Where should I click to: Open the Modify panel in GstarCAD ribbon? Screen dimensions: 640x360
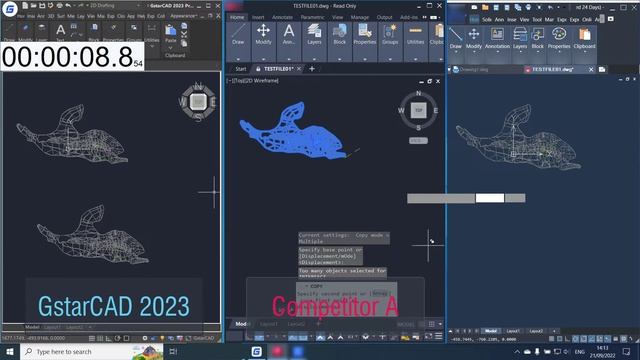pos(25,32)
